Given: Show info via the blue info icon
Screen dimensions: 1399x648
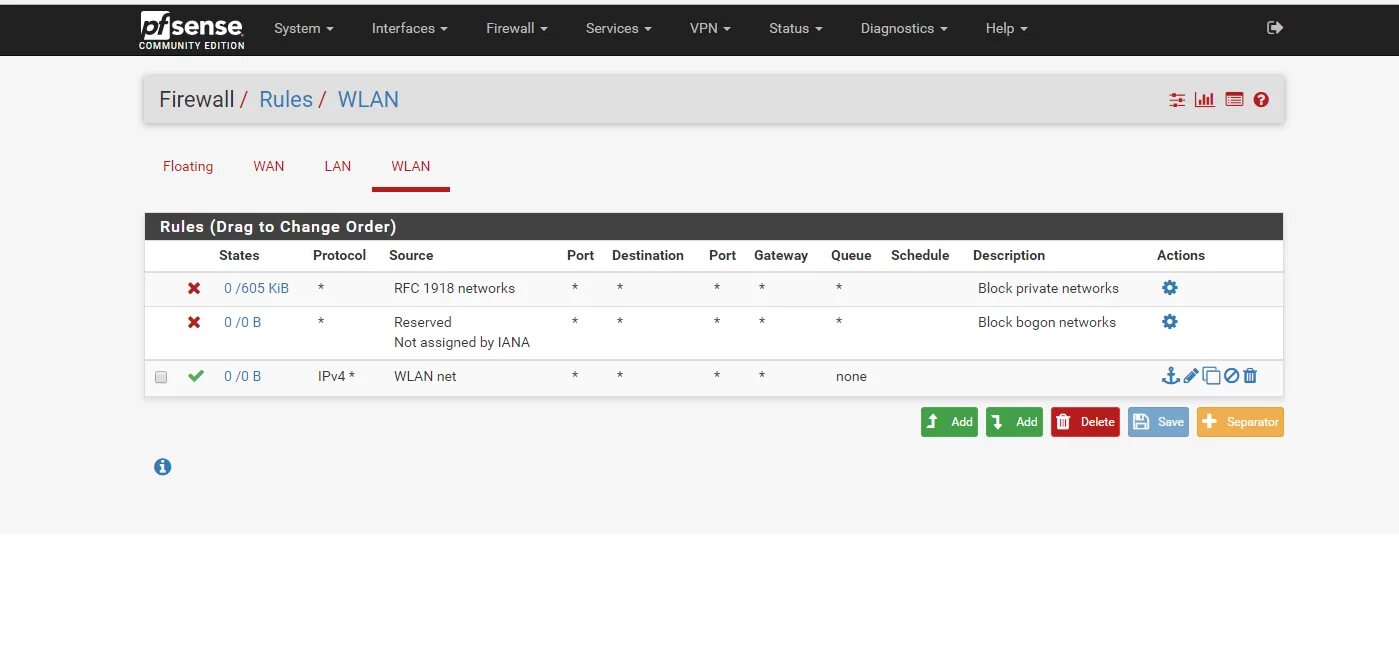Looking at the screenshot, I should point(163,467).
